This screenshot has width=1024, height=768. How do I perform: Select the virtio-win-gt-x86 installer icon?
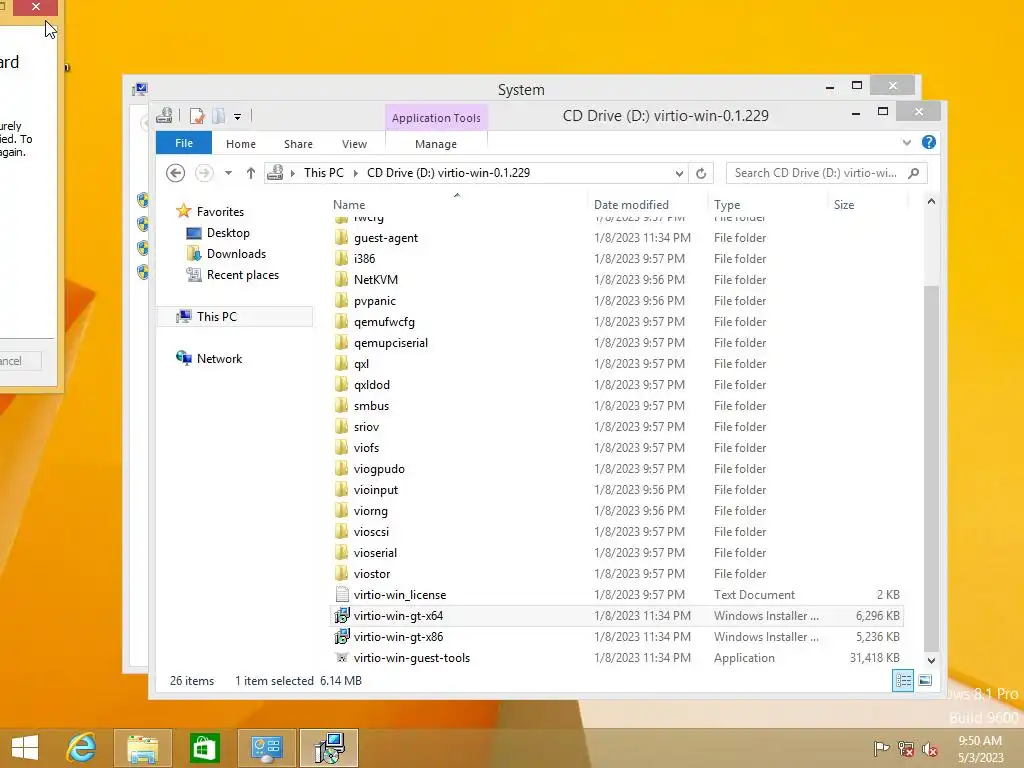[342, 636]
